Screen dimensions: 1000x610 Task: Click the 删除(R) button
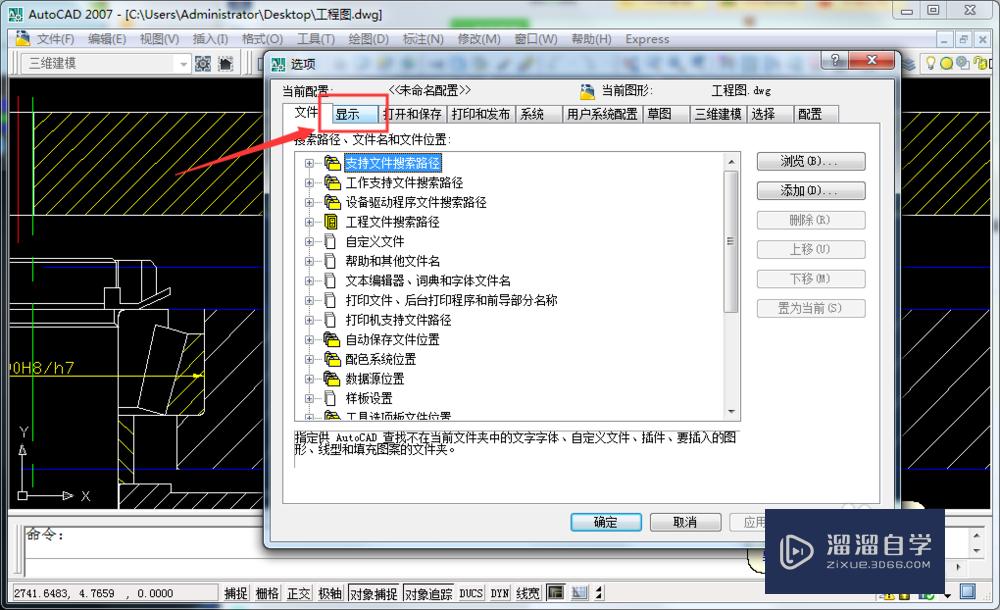click(x=811, y=220)
